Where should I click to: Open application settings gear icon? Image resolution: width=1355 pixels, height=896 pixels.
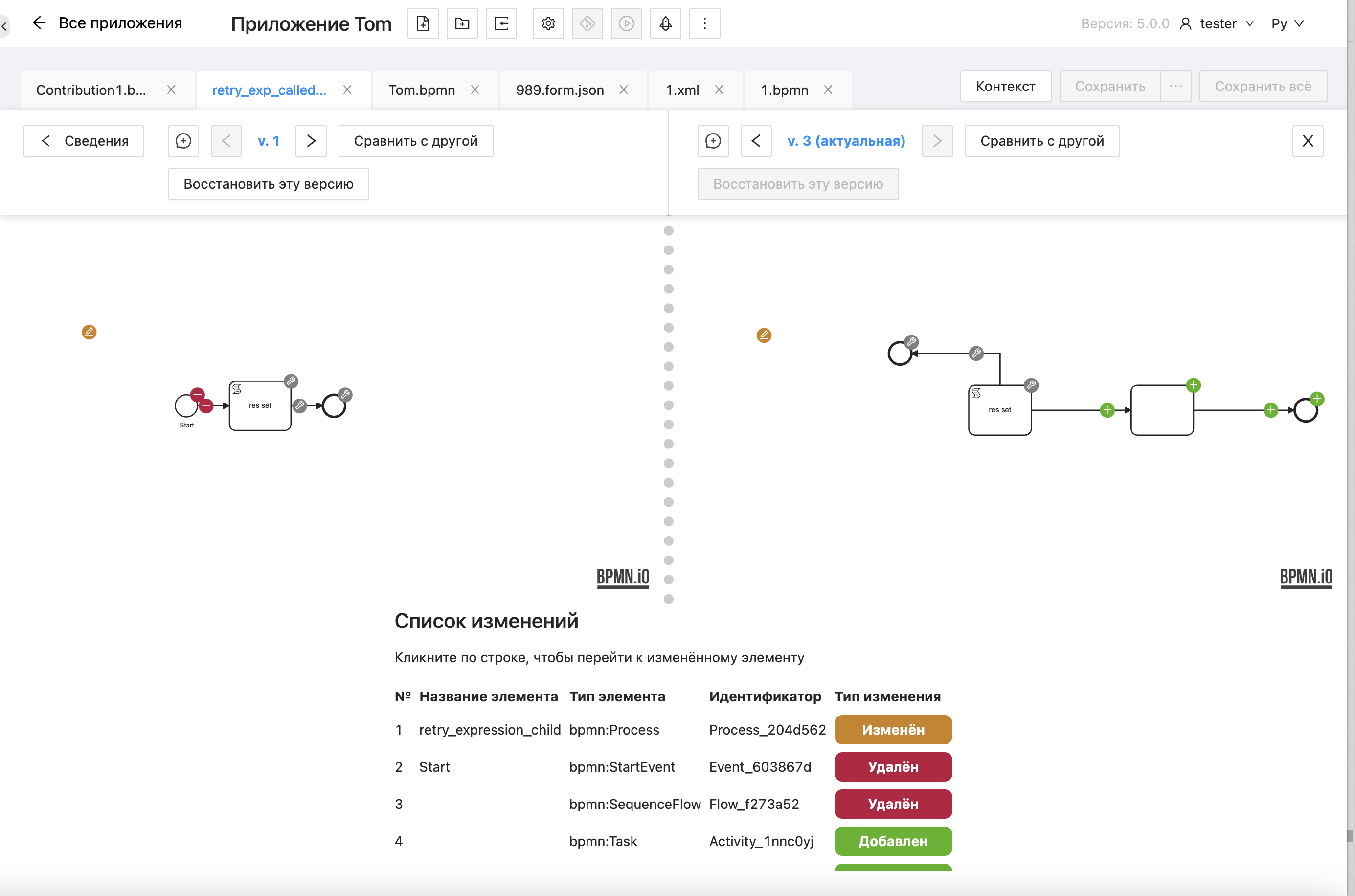coord(548,23)
